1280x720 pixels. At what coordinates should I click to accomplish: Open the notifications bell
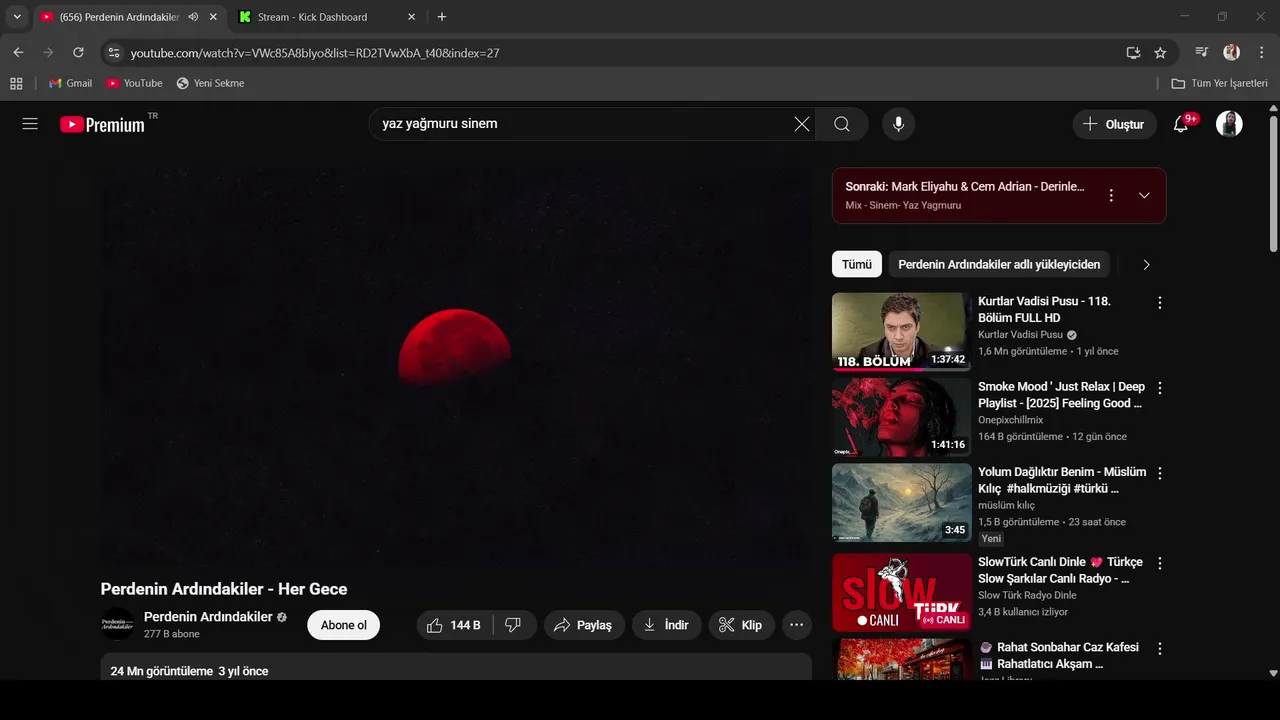tap(1181, 124)
